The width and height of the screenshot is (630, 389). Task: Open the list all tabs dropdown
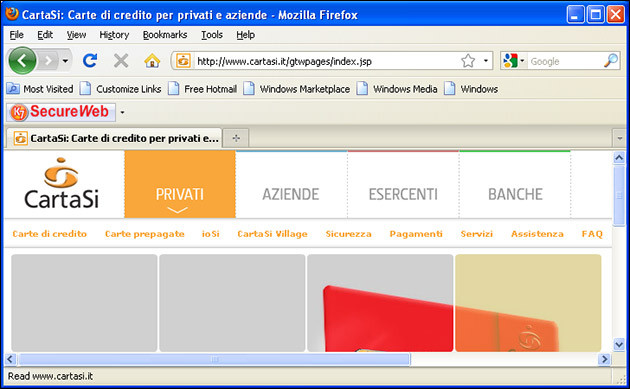click(619, 139)
